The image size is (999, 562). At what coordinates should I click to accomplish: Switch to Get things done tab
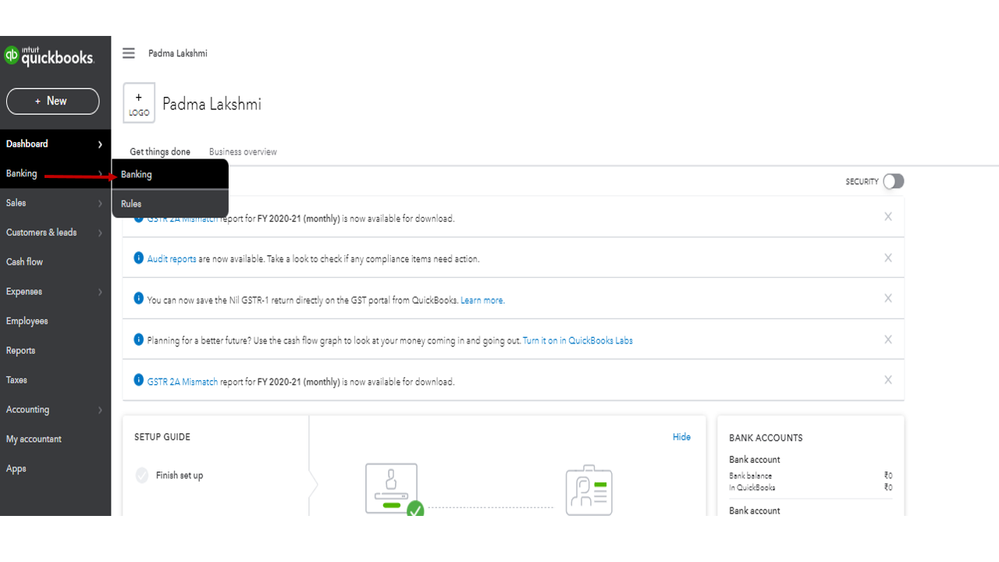(160, 152)
